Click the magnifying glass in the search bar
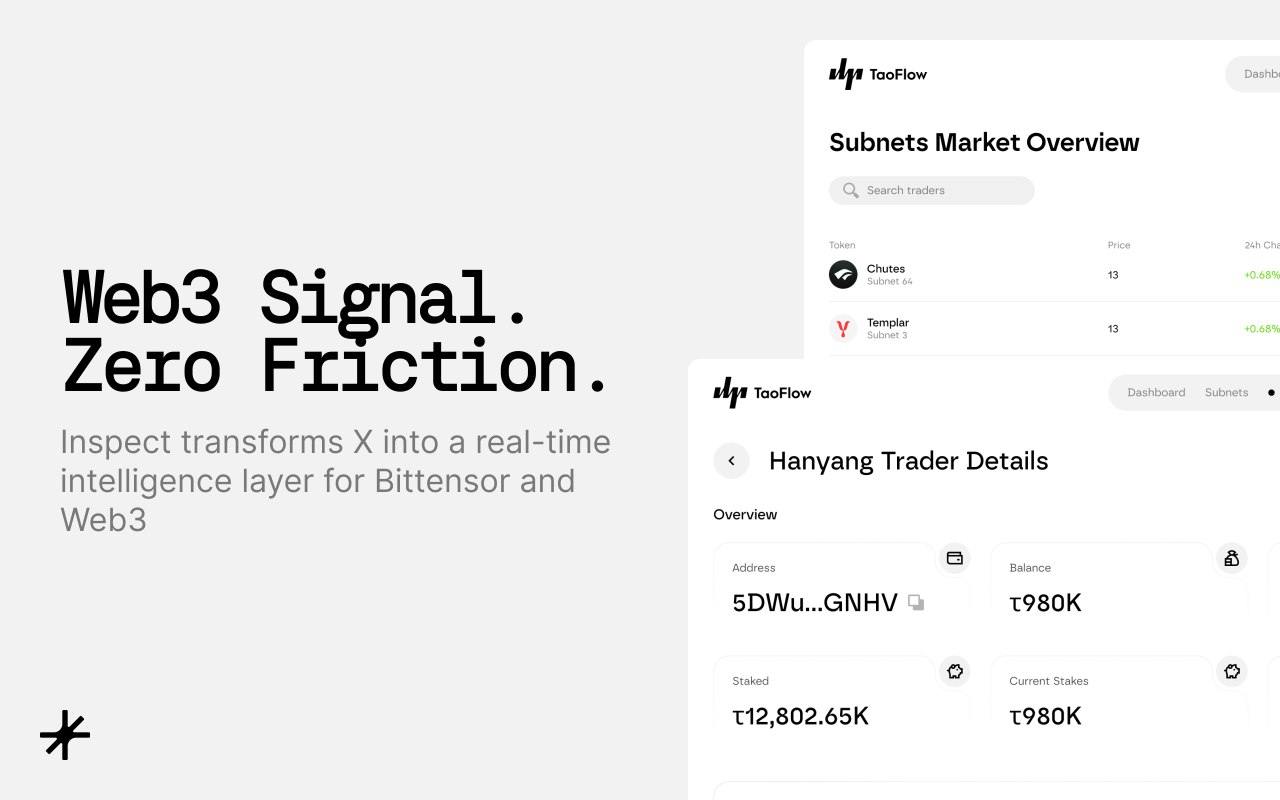 [x=850, y=190]
